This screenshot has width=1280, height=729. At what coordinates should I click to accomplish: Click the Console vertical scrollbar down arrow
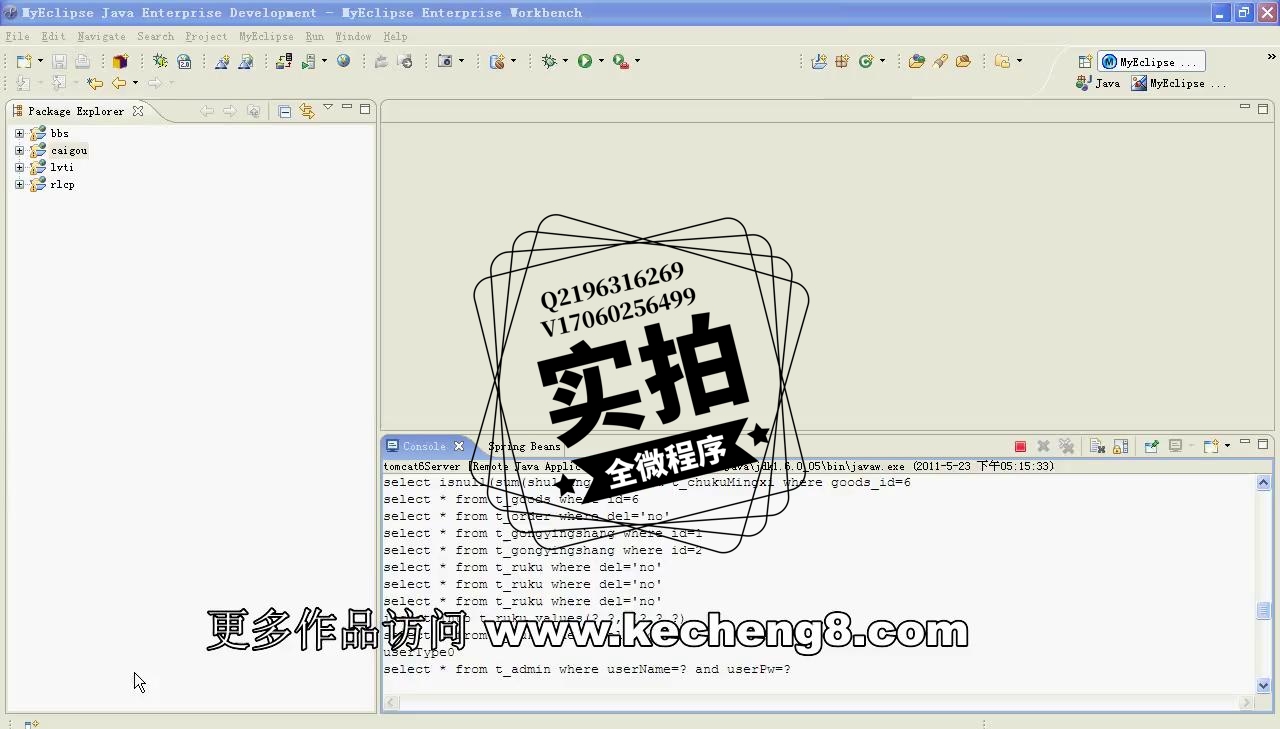1263,685
